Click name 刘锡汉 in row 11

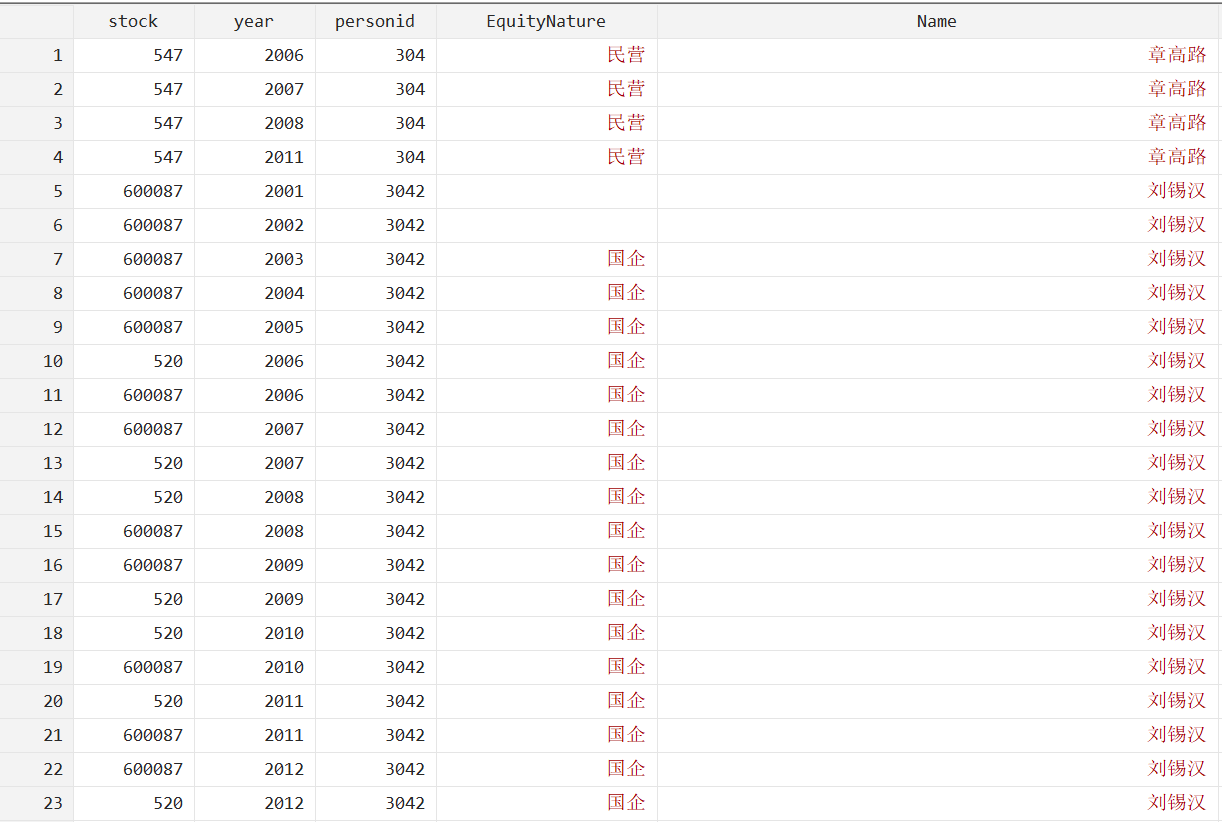[1177, 395]
